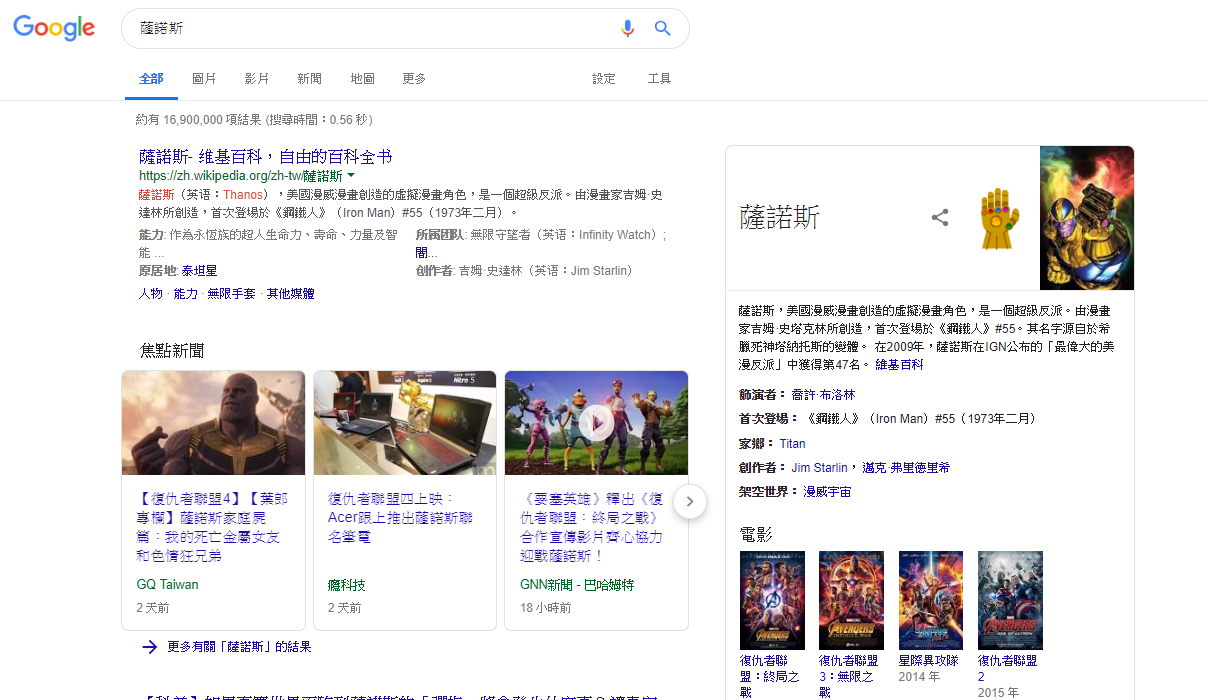Play the Fortnite news video
The height and width of the screenshot is (700, 1208).
(x=596, y=423)
